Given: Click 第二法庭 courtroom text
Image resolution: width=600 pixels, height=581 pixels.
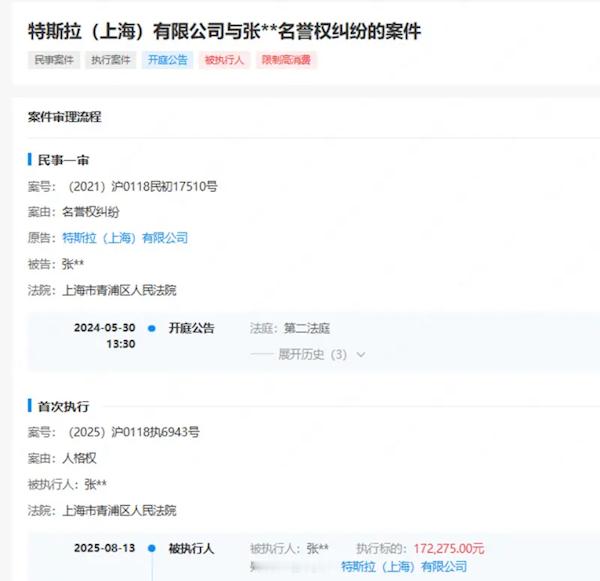Looking at the screenshot, I should click(x=307, y=328).
